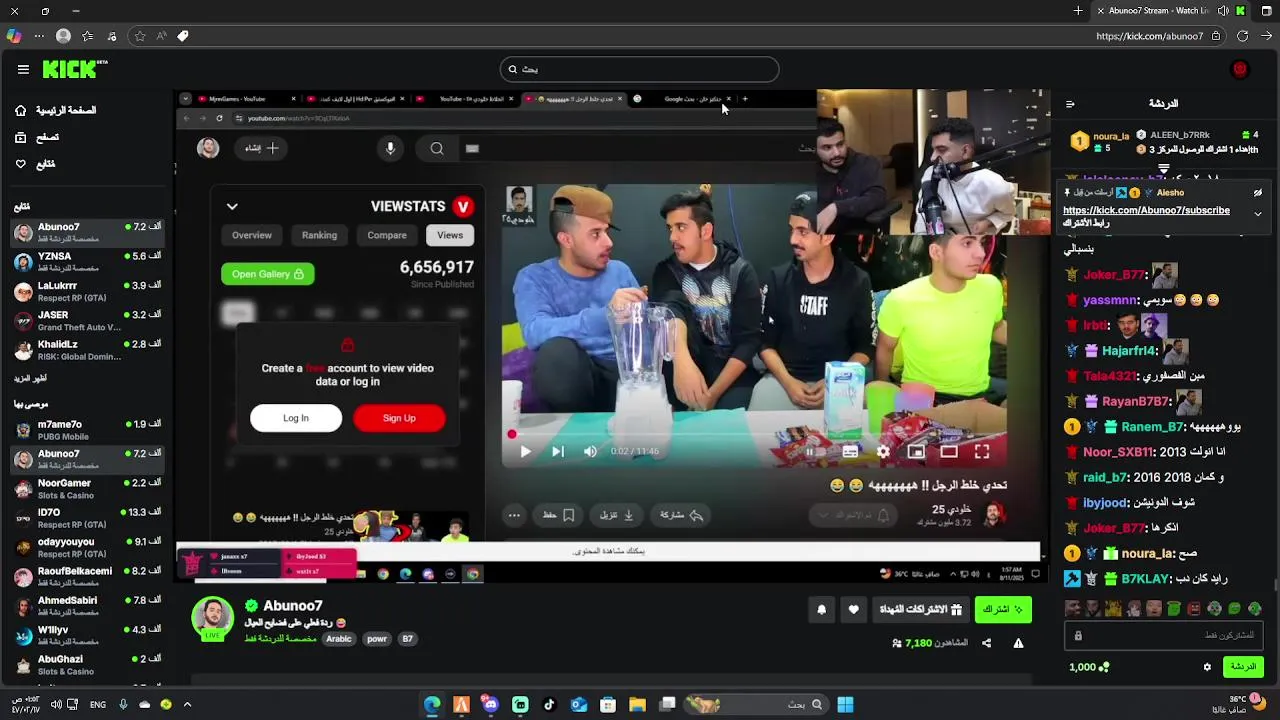Collapse ViewStats panel chevron

pyautogui.click(x=232, y=207)
